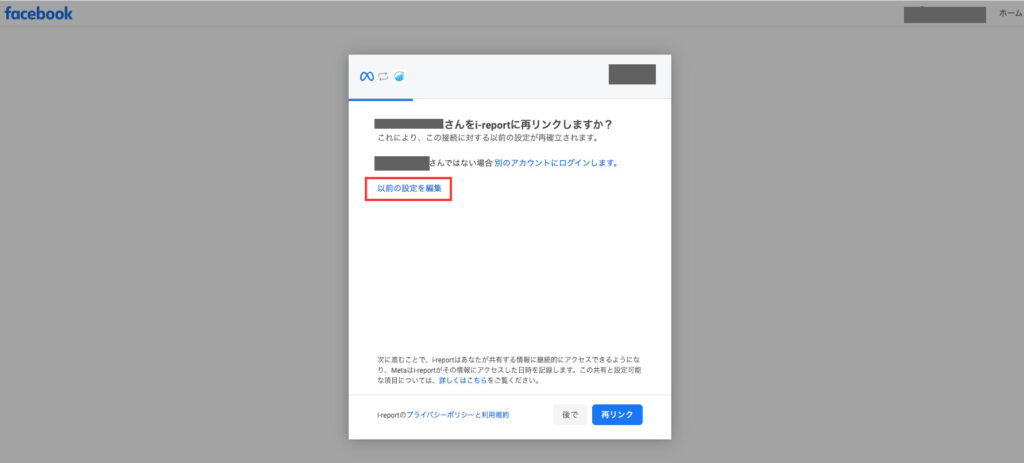Click the Facebook logo in the top bar
This screenshot has width=1024, height=463.
(39, 13)
